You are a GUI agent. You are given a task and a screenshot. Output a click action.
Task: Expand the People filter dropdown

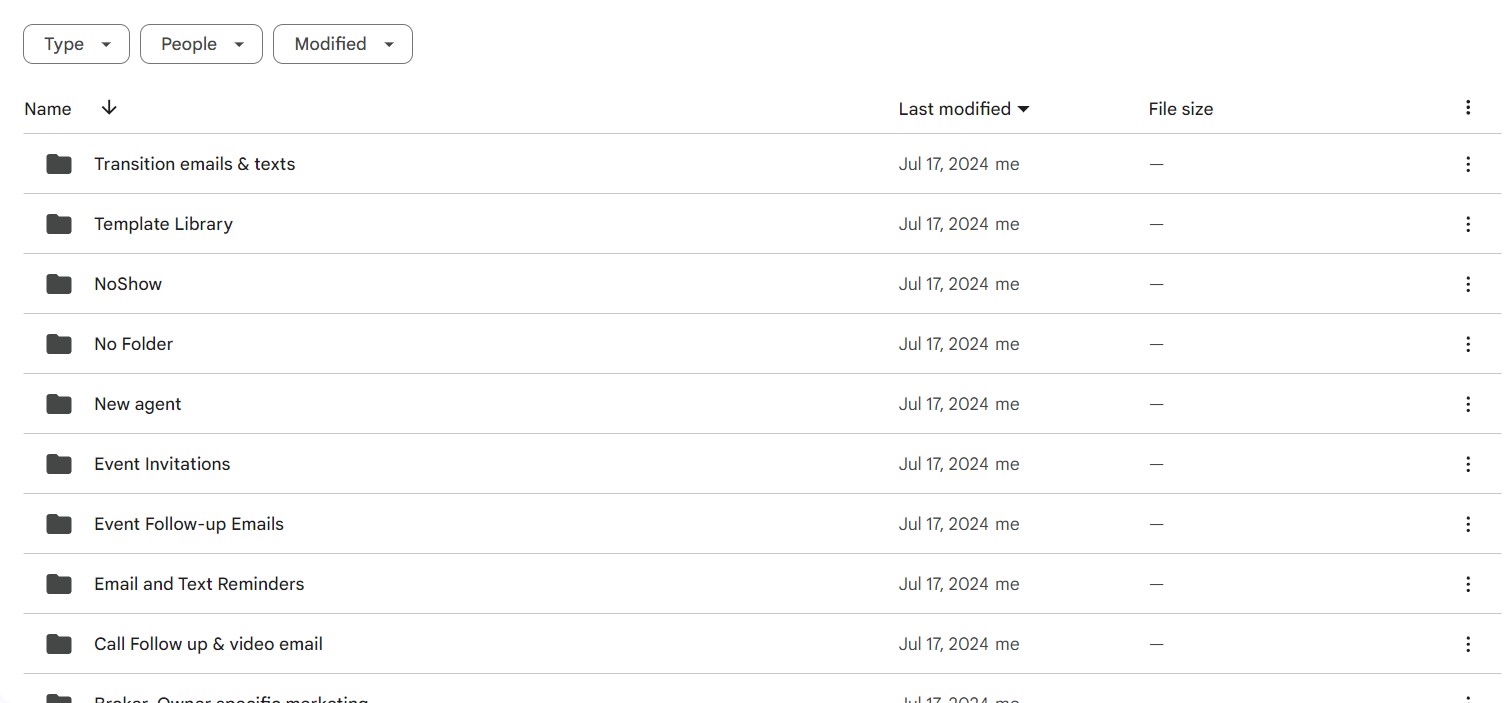coord(201,44)
